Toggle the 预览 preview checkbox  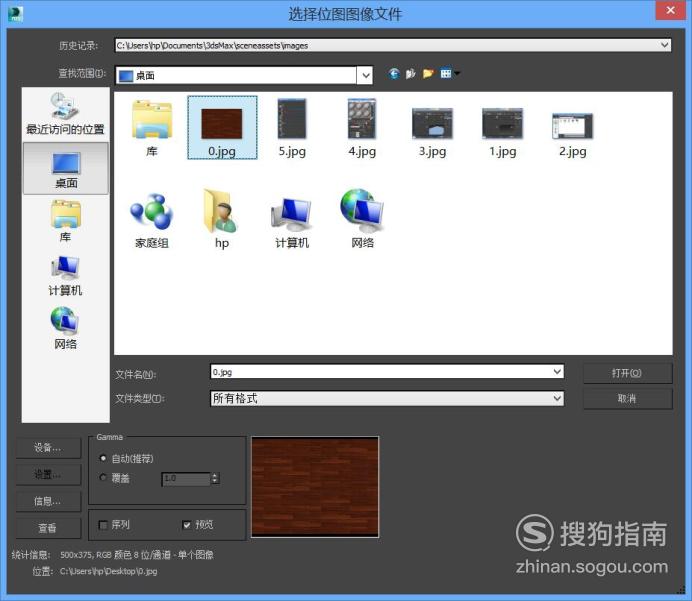(187, 525)
